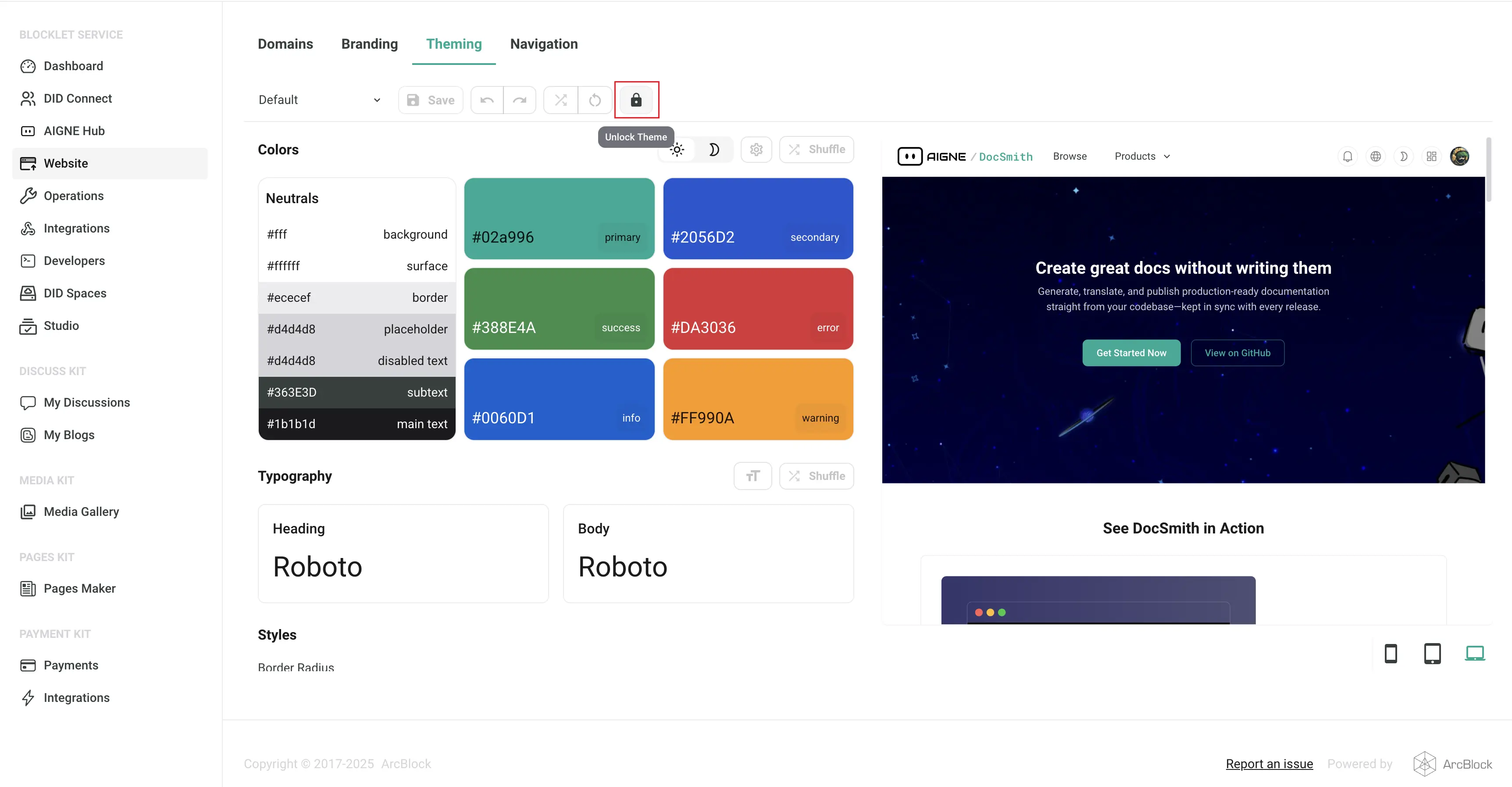Switch to the Branding tab
1512x787 pixels.
point(369,43)
